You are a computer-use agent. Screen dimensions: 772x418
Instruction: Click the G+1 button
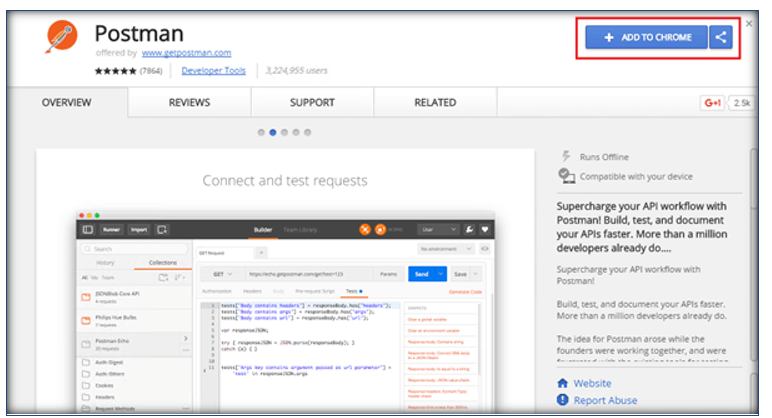point(712,103)
